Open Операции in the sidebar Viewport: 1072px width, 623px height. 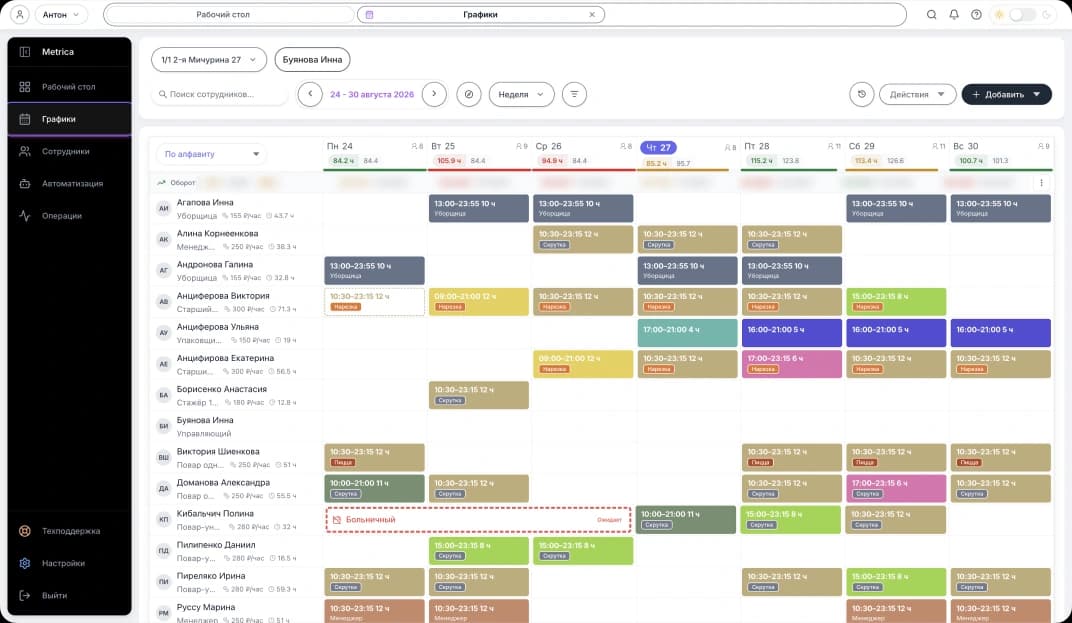[69, 215]
